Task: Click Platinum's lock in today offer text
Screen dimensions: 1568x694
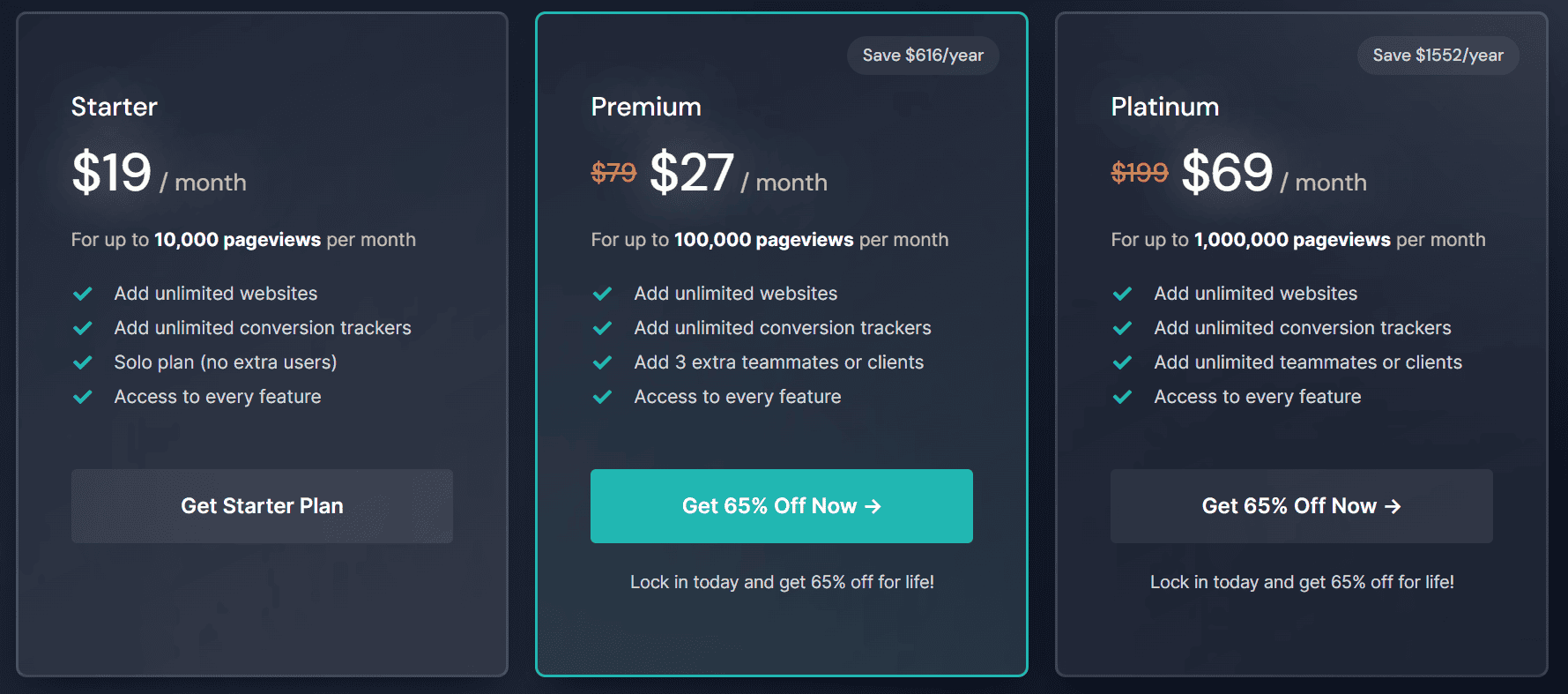Action: (x=1302, y=582)
